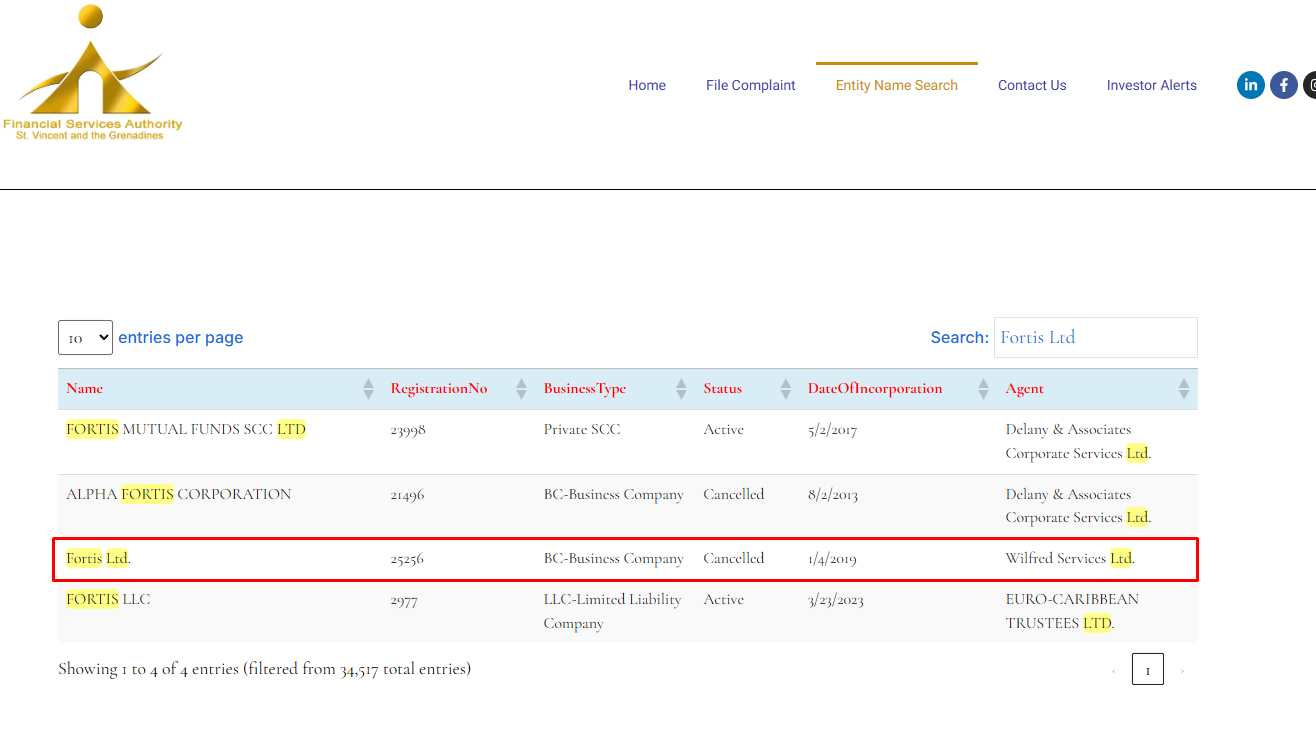Open the Contact Us page
This screenshot has width=1316, height=747.
point(1032,85)
